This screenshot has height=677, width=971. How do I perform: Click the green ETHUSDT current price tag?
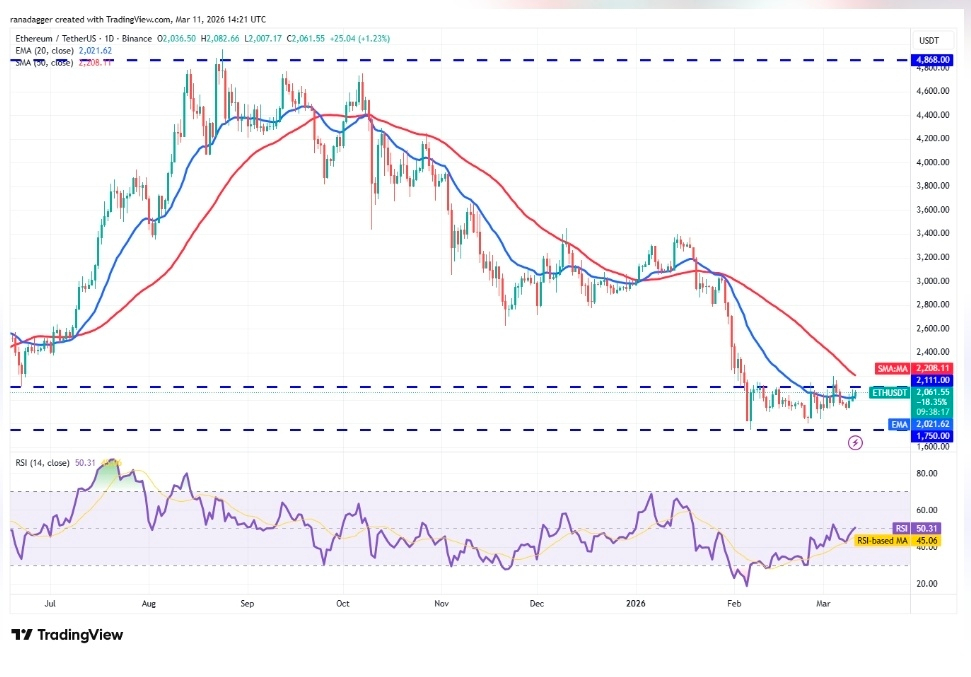pyautogui.click(x=910, y=392)
